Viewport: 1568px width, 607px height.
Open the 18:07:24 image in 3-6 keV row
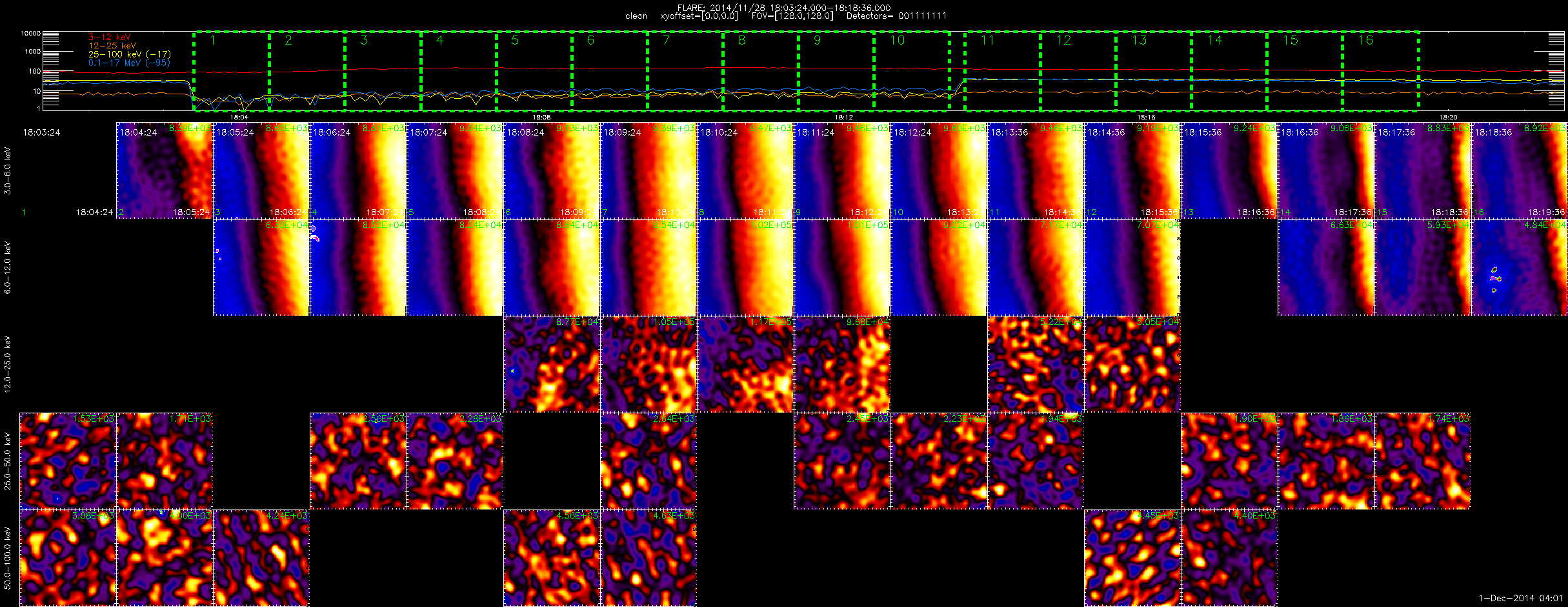455,170
